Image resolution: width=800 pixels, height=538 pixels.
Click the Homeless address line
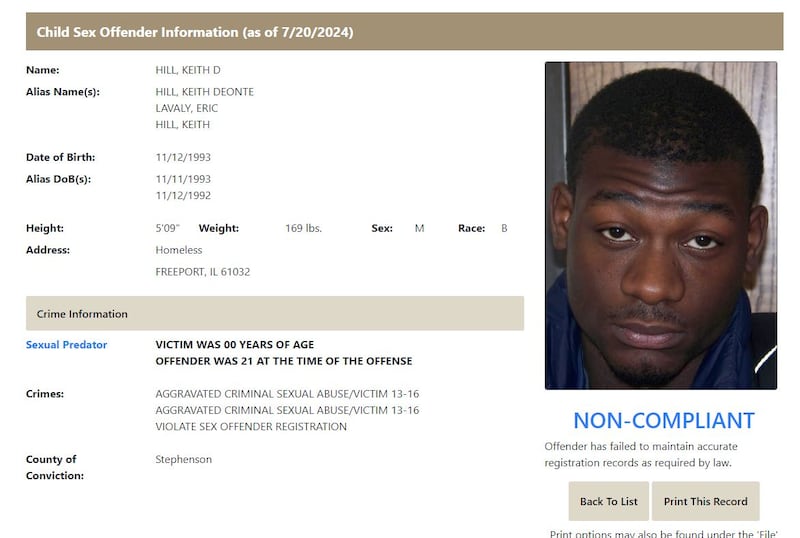pyautogui.click(x=179, y=250)
